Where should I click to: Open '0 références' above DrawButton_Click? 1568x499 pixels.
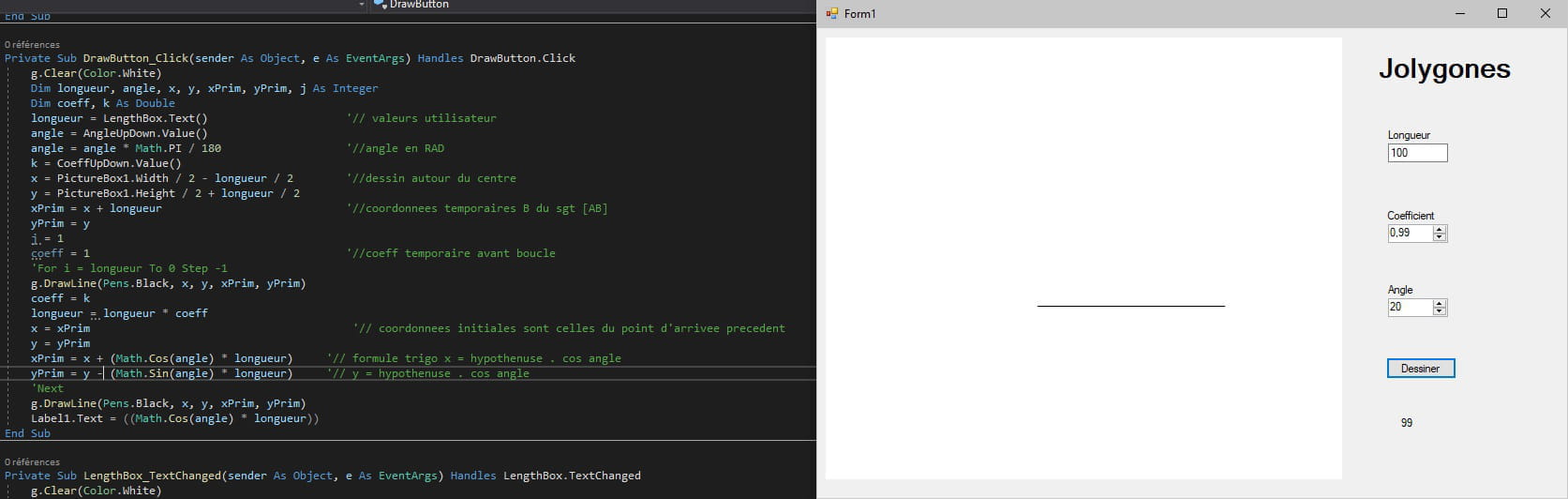pyautogui.click(x=32, y=44)
